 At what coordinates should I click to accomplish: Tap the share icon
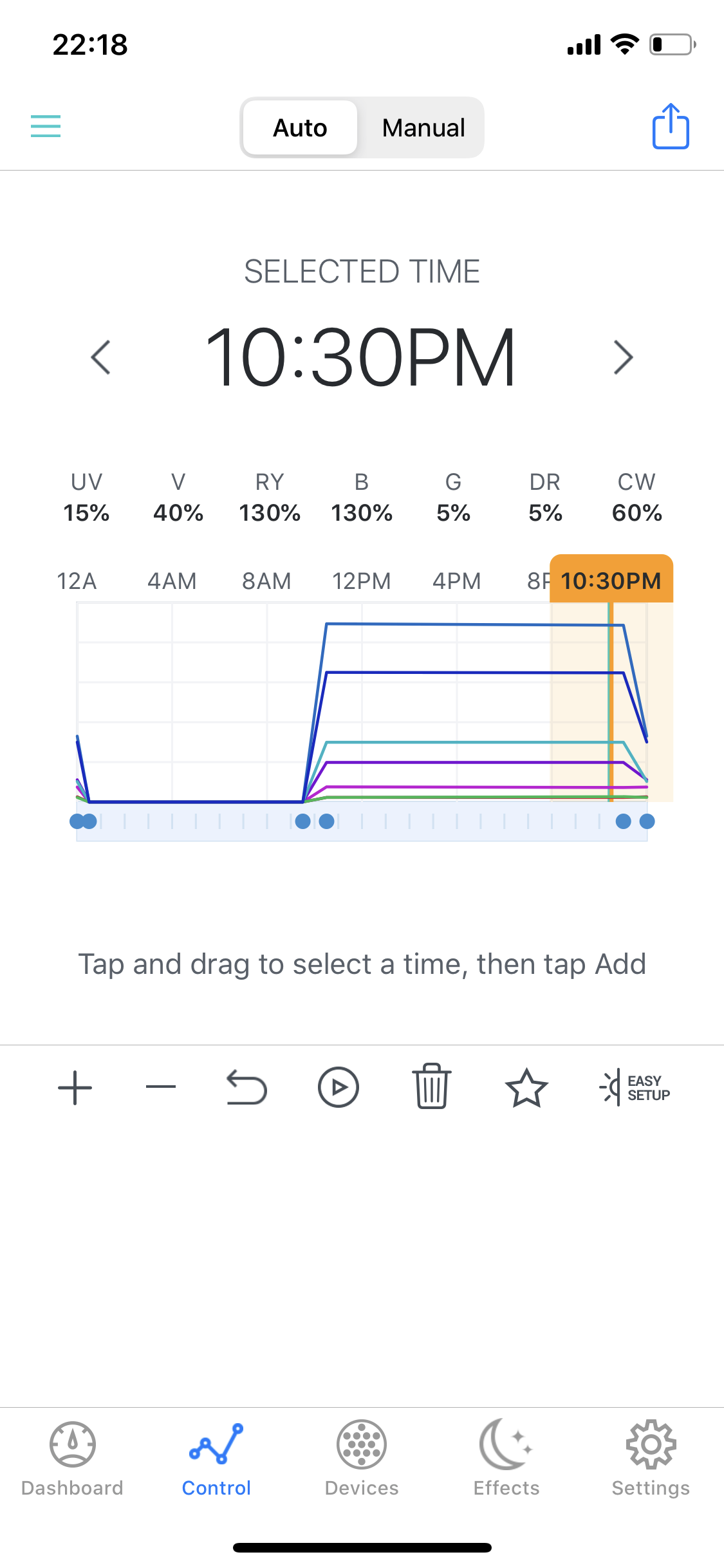(x=671, y=127)
